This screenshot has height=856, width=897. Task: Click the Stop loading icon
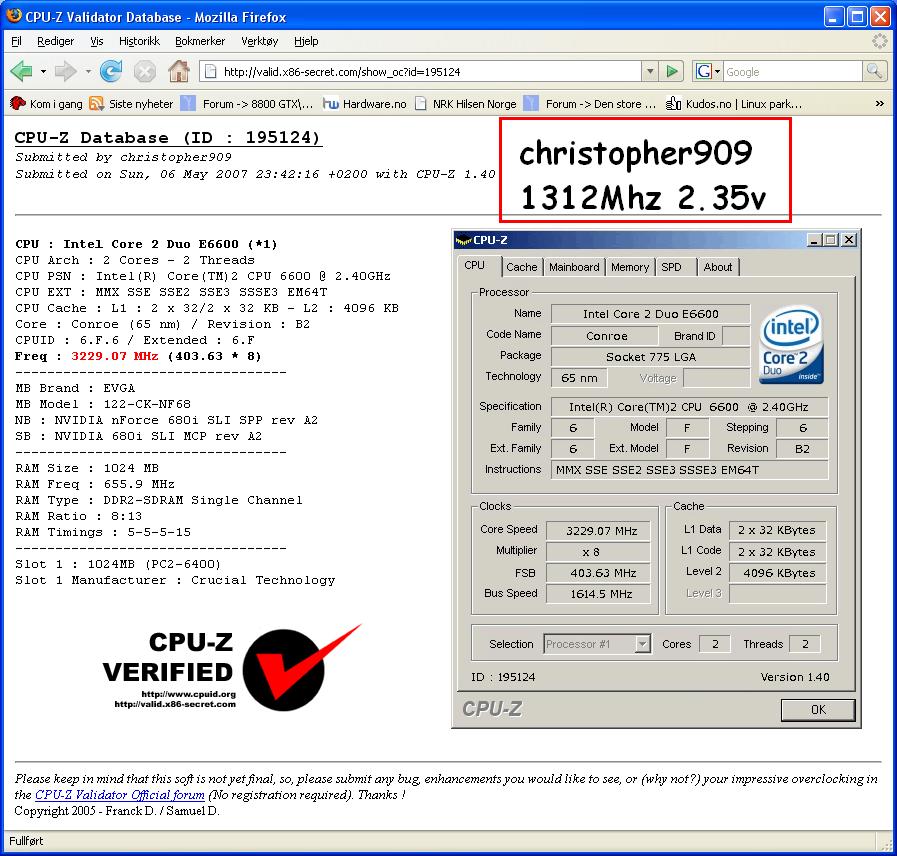(145, 72)
